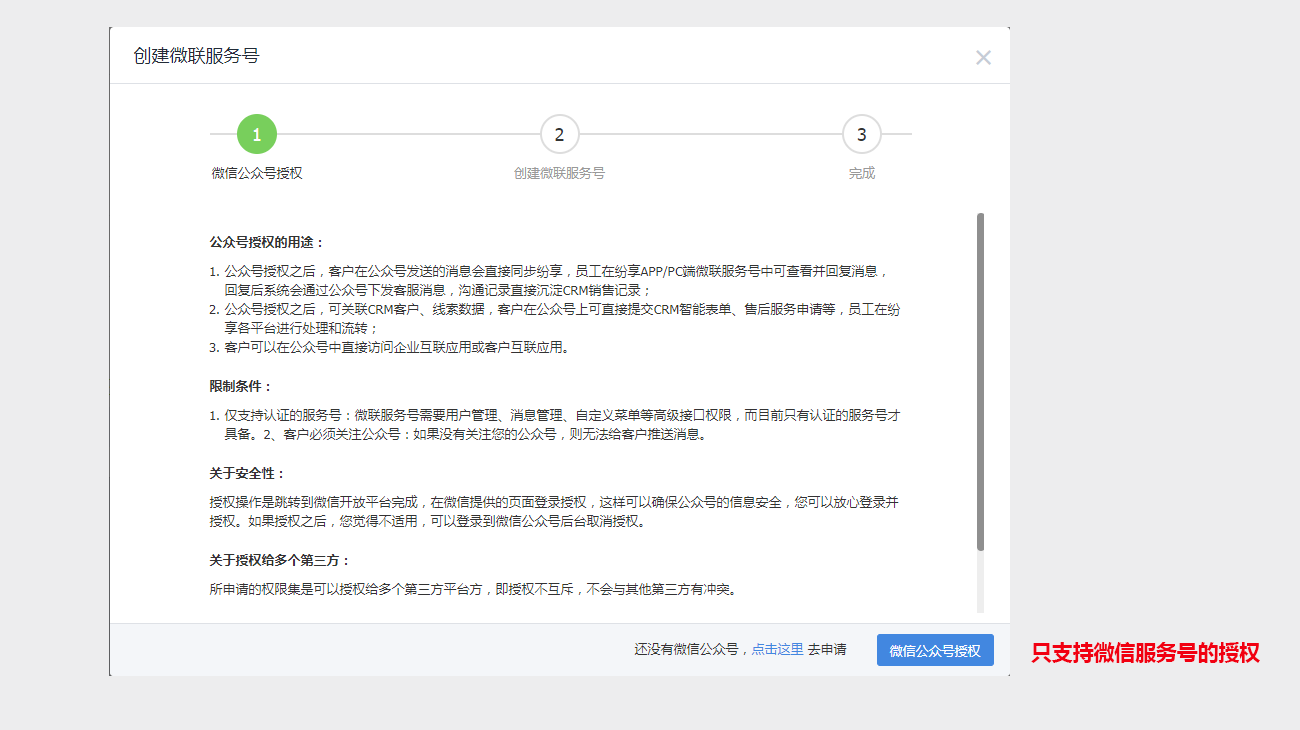Select step 1 green circle
Viewport: 1300px width, 730px height.
point(257,134)
